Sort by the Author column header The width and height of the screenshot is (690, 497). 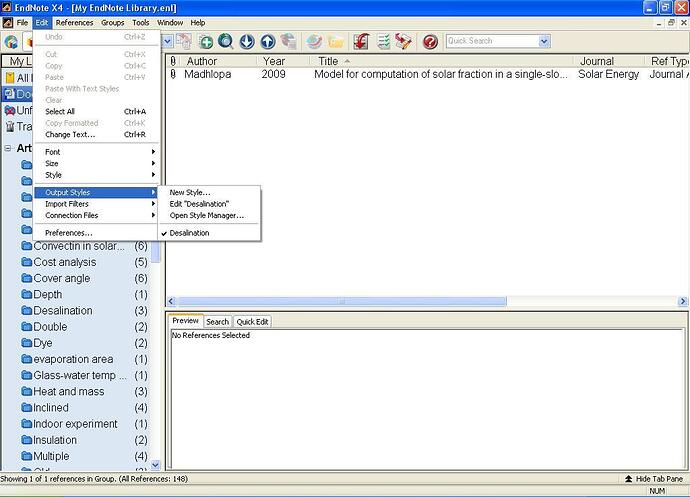coord(218,61)
